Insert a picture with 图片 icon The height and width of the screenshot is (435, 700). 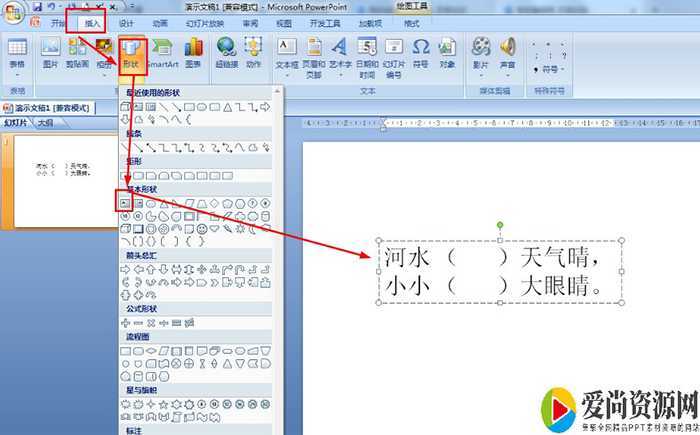click(50, 52)
